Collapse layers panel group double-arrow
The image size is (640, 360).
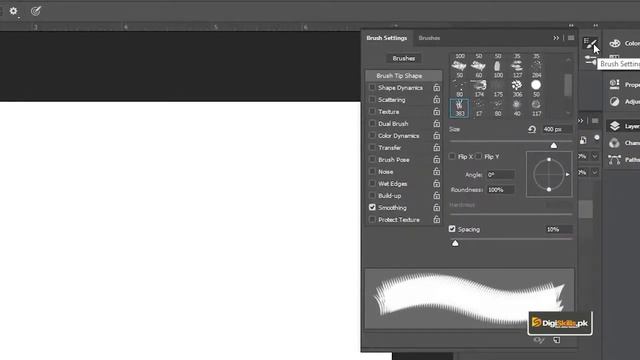click(580, 121)
